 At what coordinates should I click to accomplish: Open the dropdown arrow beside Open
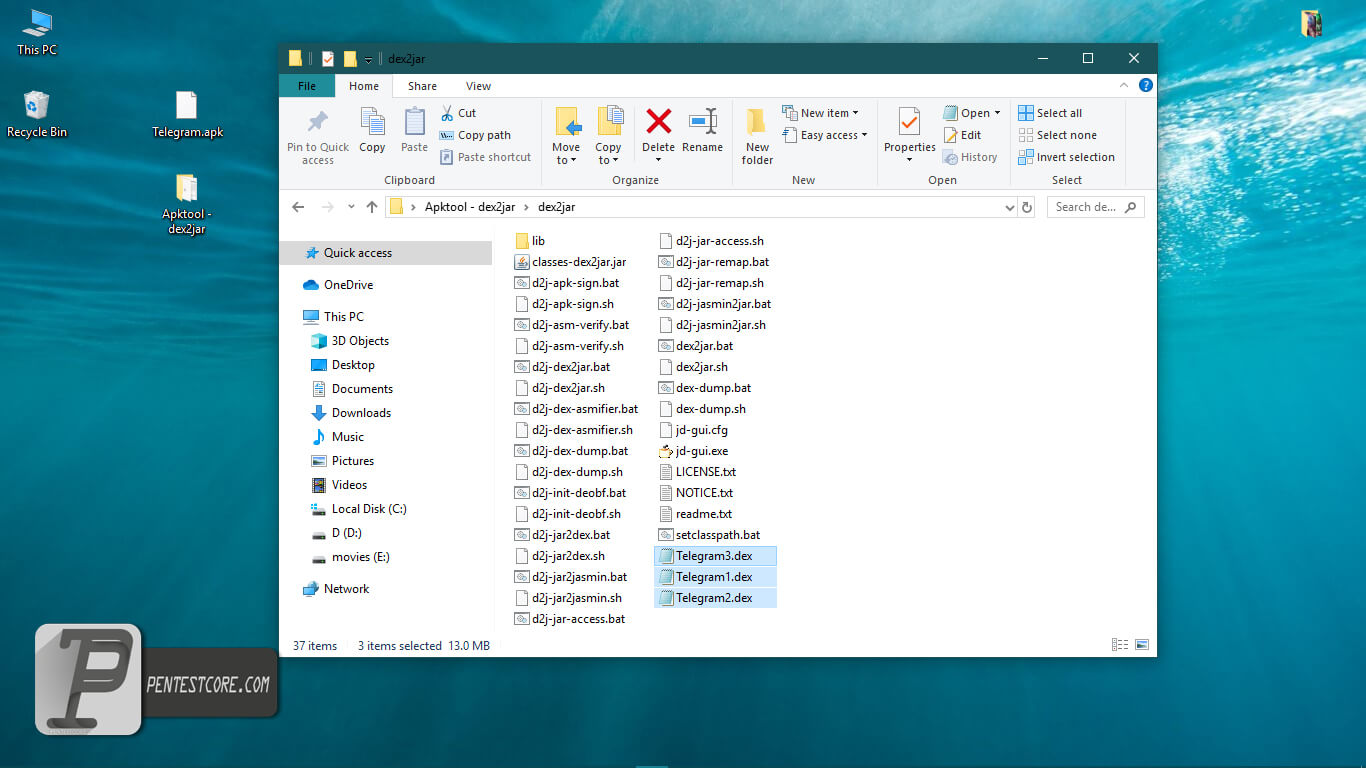pyautogui.click(x=998, y=113)
